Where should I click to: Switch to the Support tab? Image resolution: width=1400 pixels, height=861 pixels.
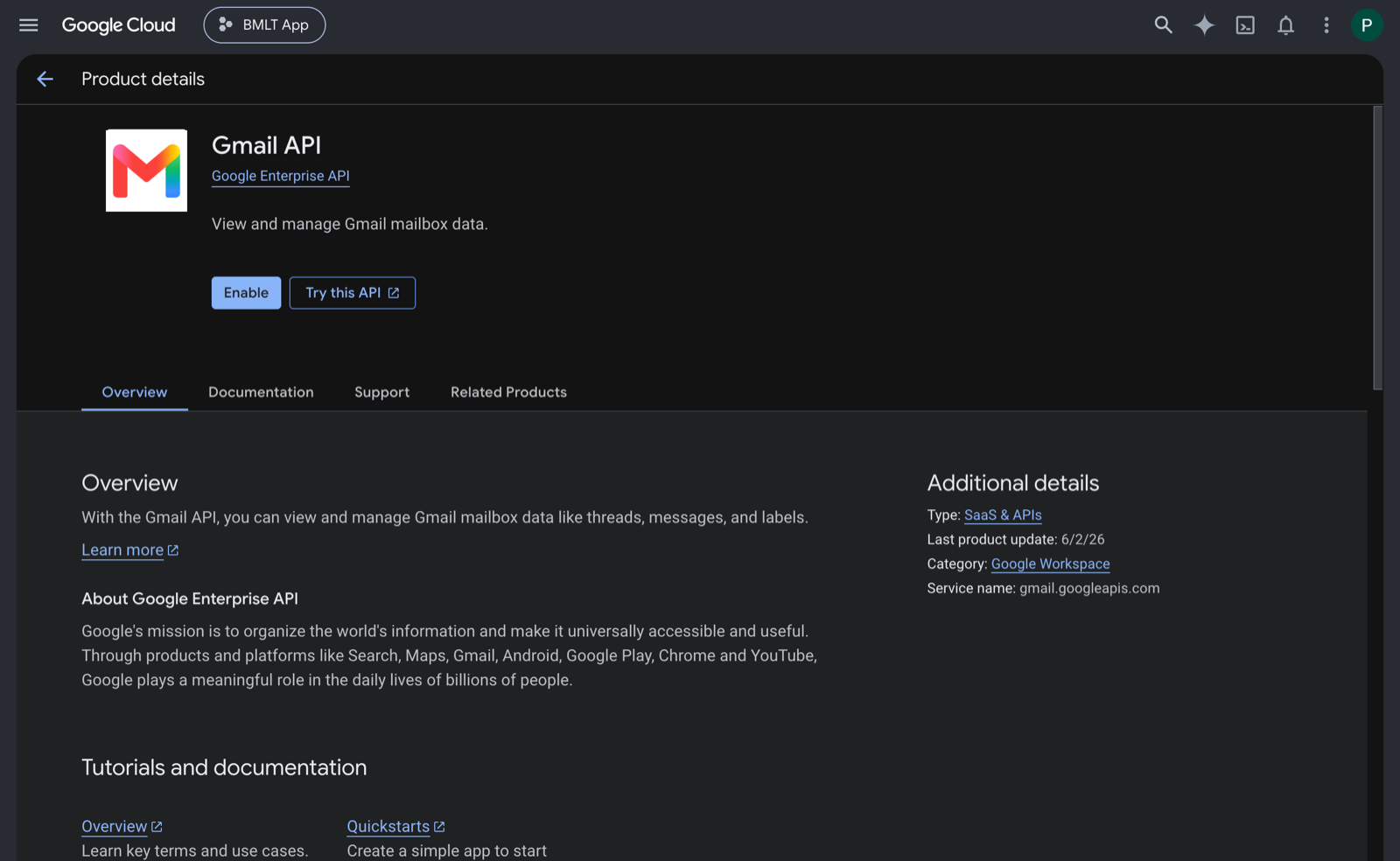[x=381, y=392]
